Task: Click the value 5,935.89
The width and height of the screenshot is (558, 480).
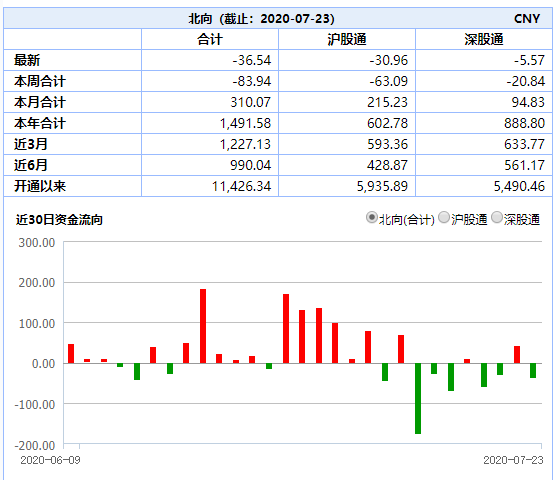Action: (383, 186)
